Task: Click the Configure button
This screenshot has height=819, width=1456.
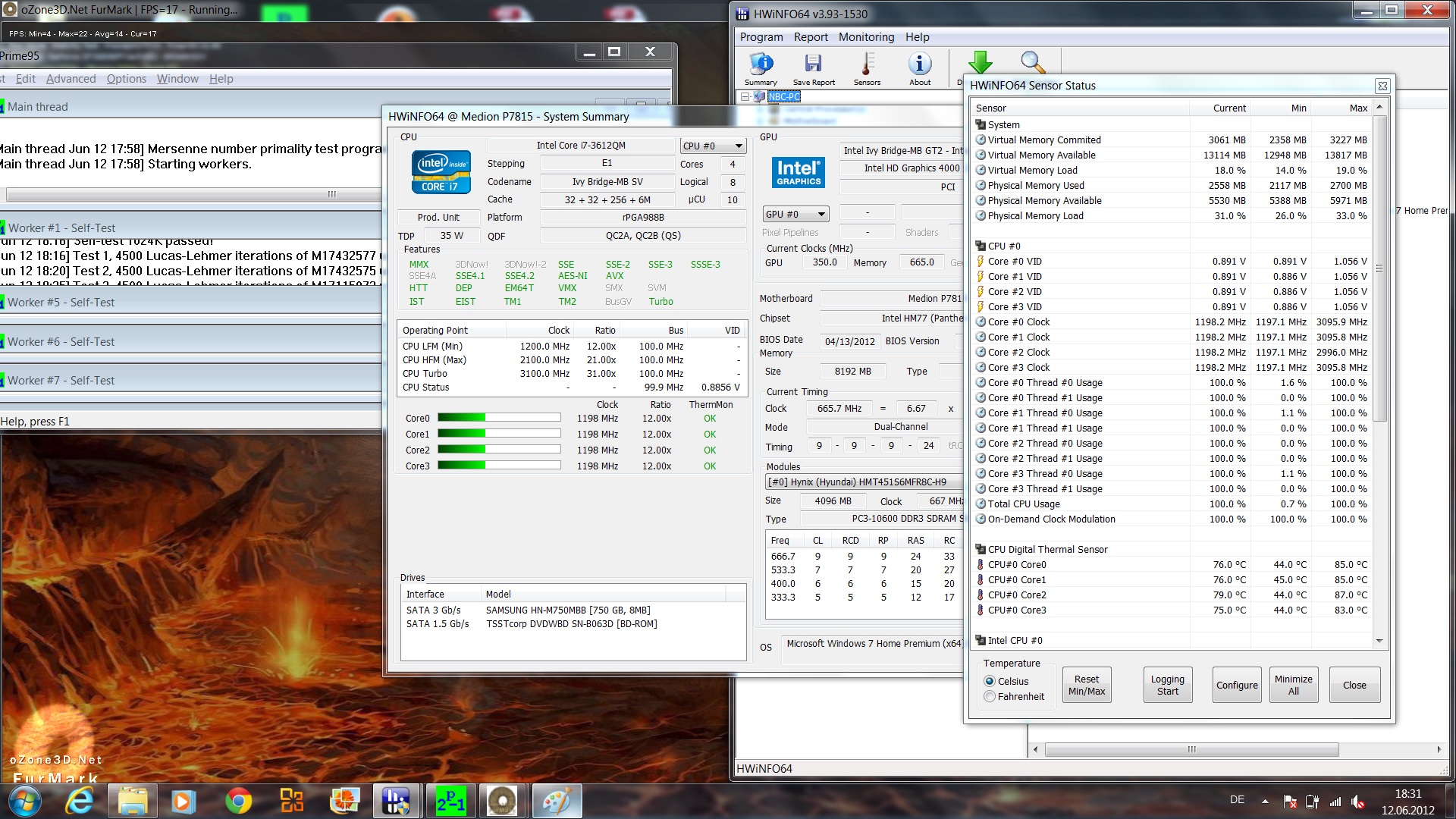Action: pyautogui.click(x=1237, y=685)
